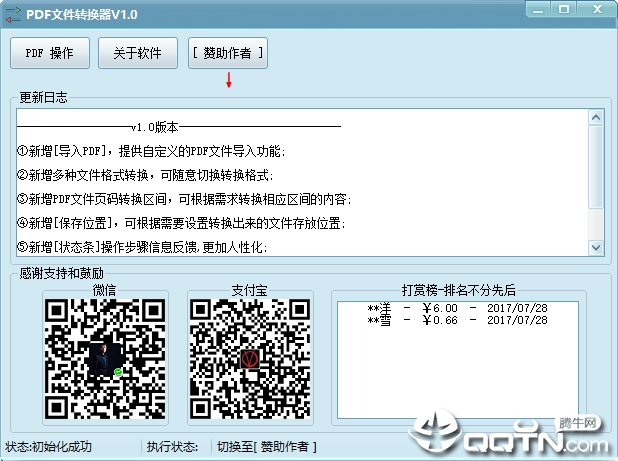This screenshot has width=618, height=461.
Task: Select the [ 赞助作者 ] tab
Action: click(x=228, y=53)
